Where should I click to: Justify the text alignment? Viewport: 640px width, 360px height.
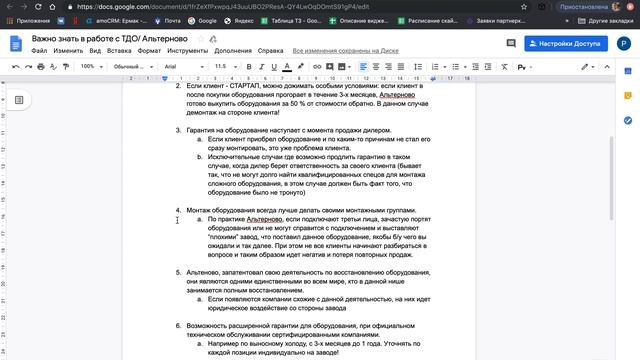click(x=401, y=67)
